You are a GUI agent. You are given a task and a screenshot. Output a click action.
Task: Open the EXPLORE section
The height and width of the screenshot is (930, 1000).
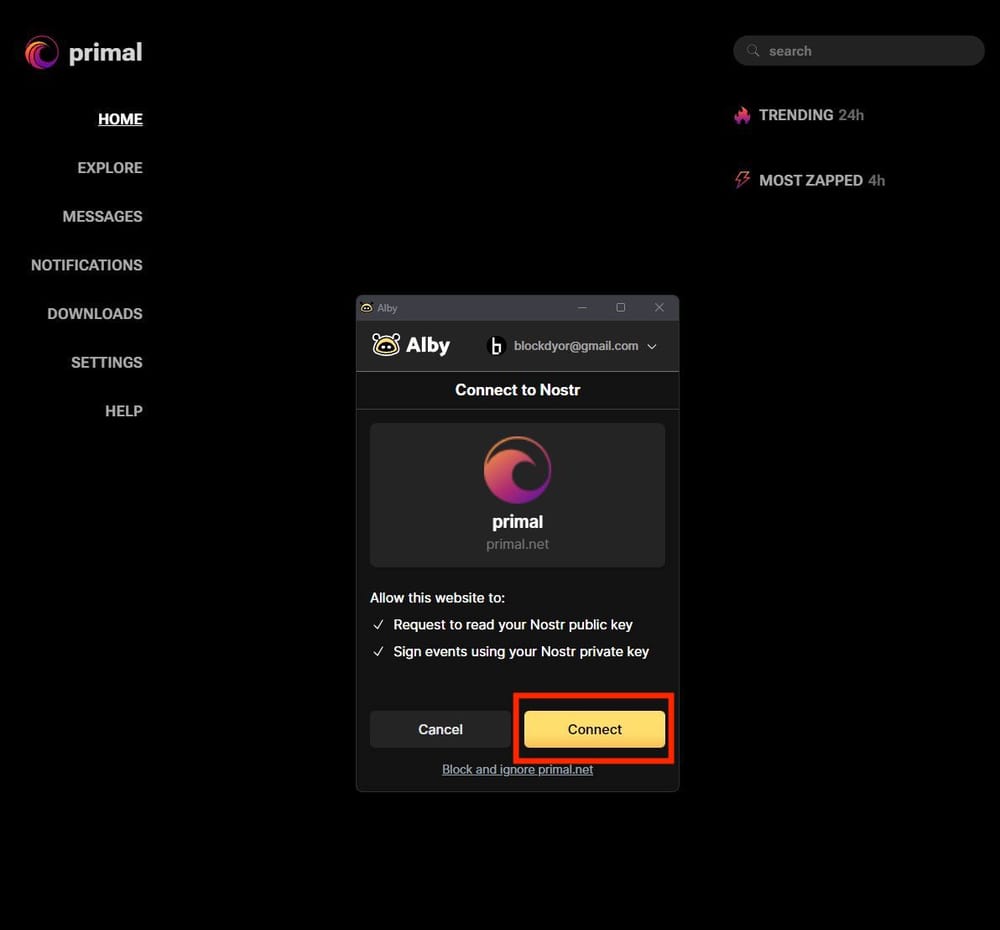tap(110, 167)
